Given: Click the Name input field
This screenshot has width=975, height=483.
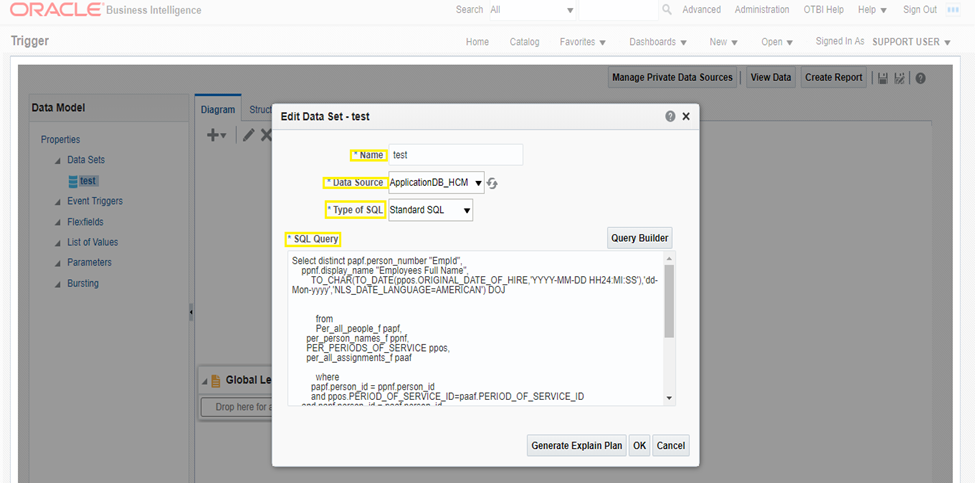Looking at the screenshot, I should coord(455,155).
